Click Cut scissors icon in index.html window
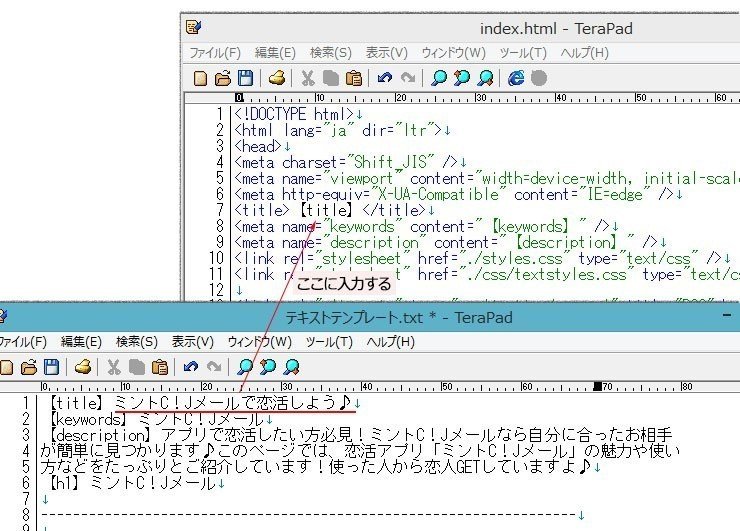 point(308,78)
